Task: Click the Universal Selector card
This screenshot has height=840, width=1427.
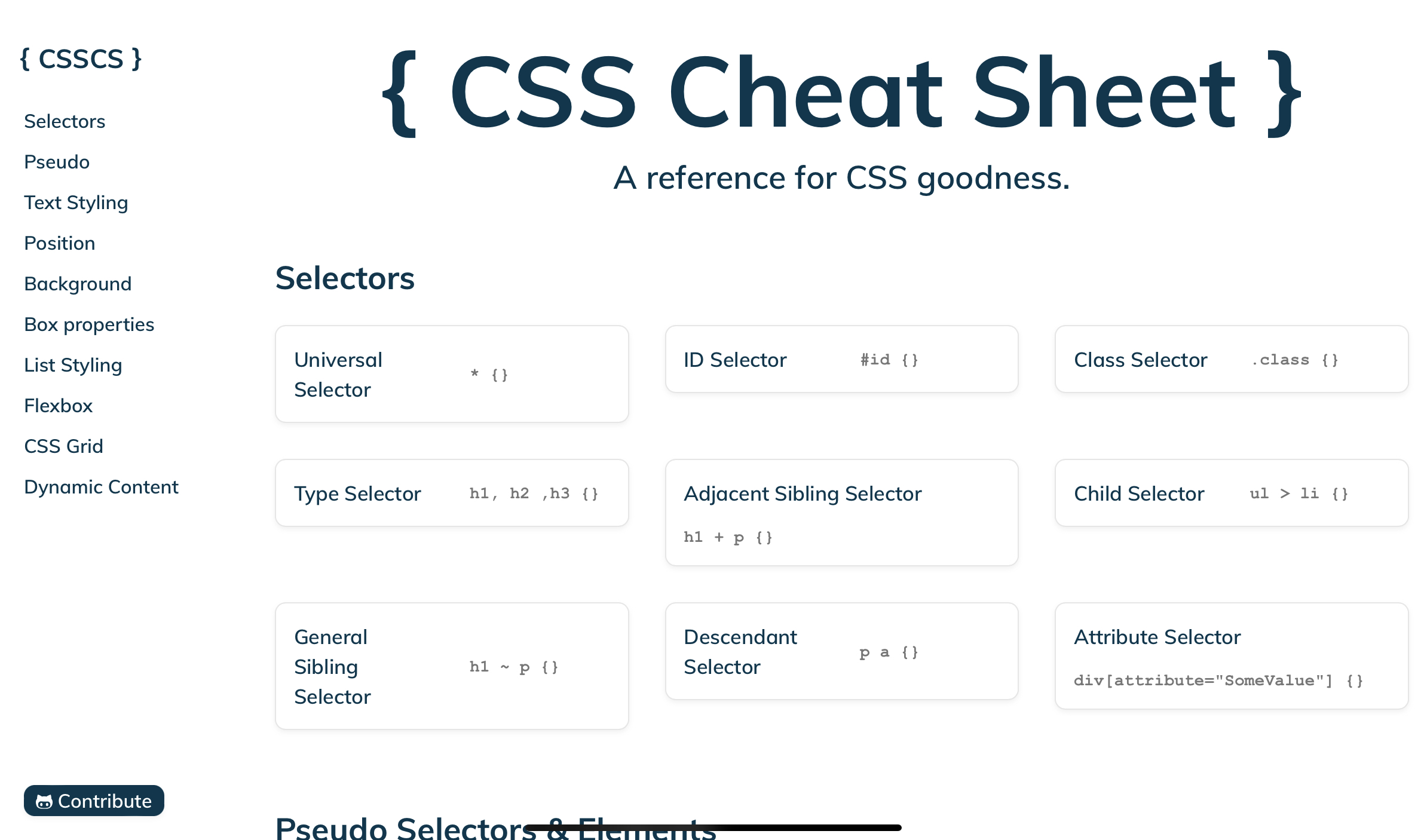Action: (451, 373)
